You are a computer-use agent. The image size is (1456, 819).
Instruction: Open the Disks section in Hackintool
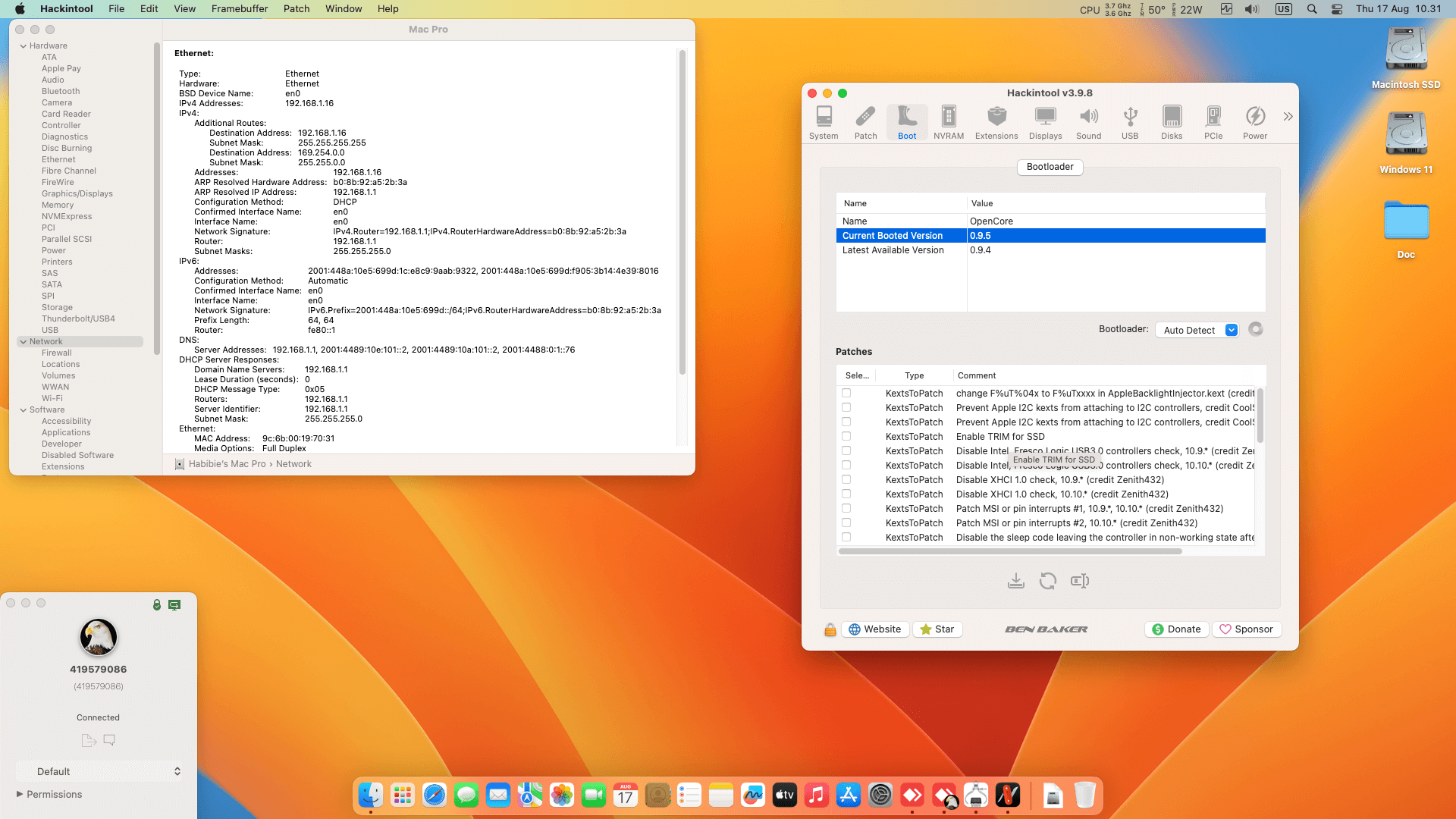point(1172,123)
